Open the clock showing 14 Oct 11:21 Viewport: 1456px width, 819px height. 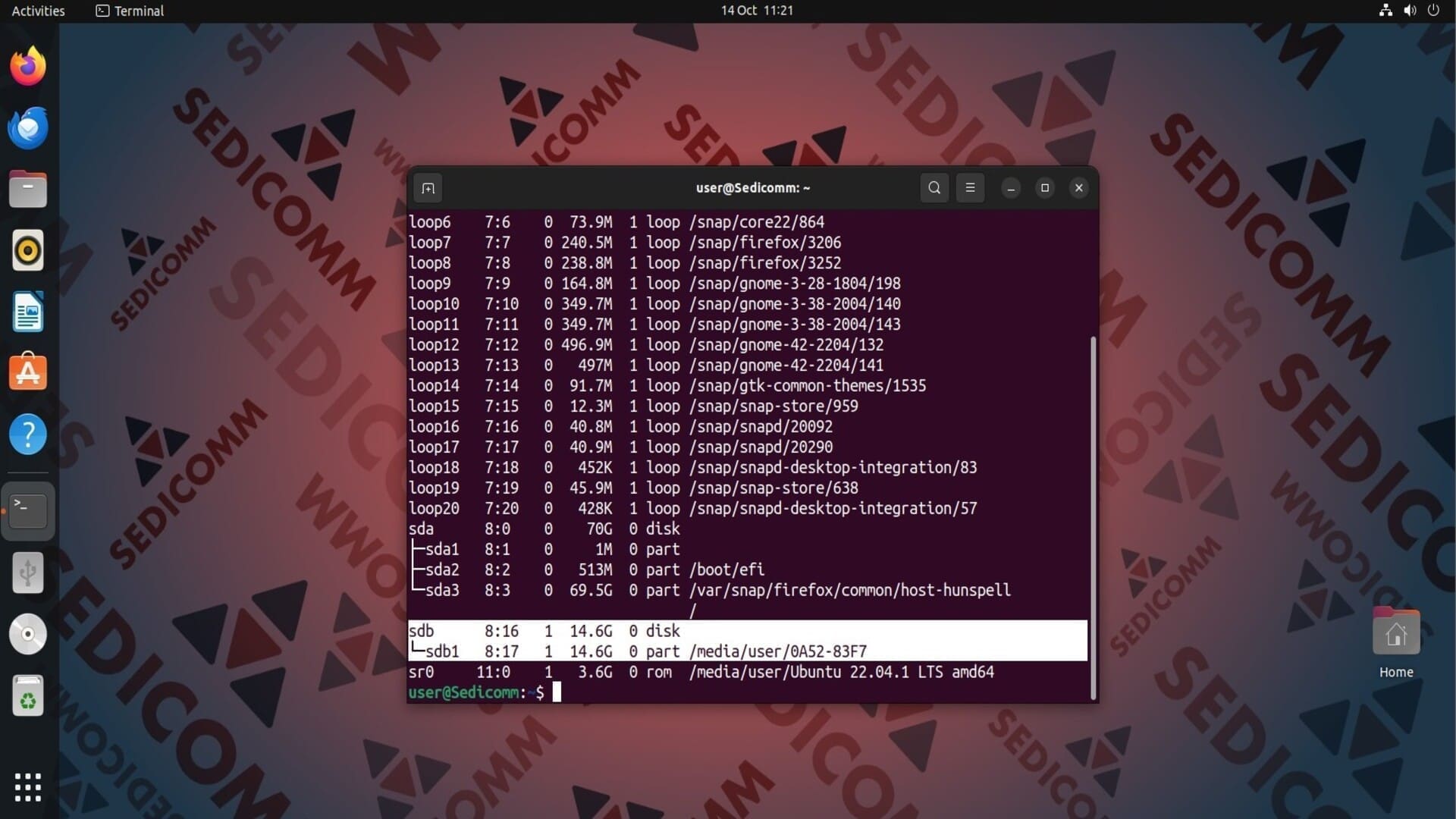757,11
